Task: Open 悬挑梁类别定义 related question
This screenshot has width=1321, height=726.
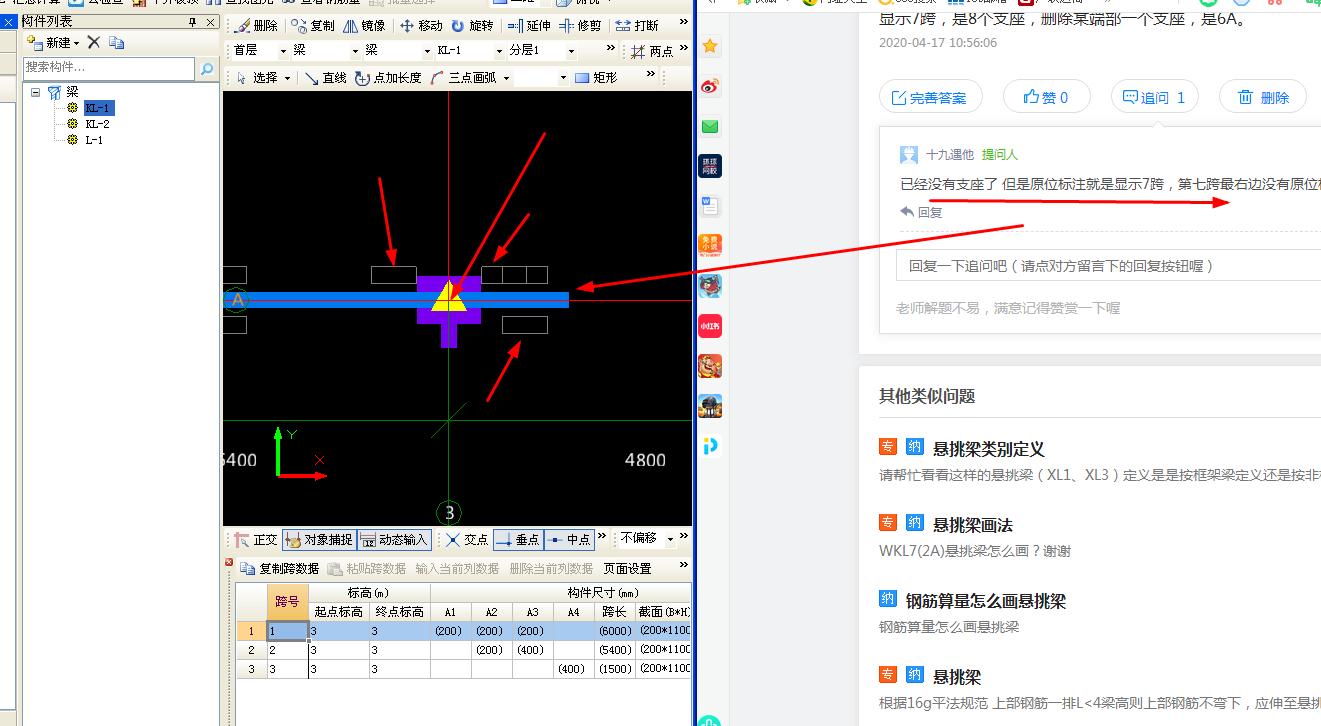Action: click(988, 449)
